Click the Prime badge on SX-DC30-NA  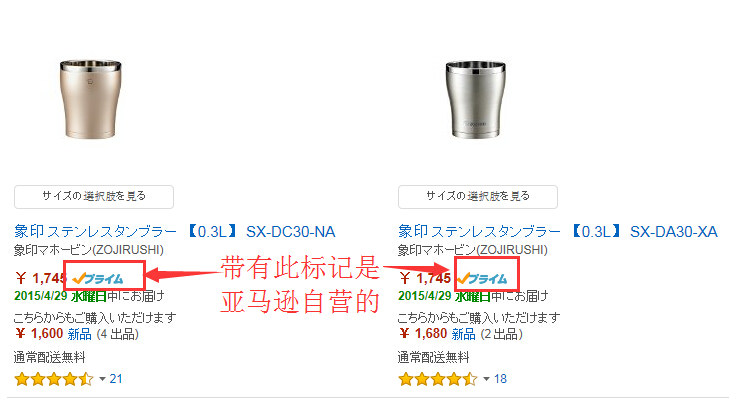98,279
